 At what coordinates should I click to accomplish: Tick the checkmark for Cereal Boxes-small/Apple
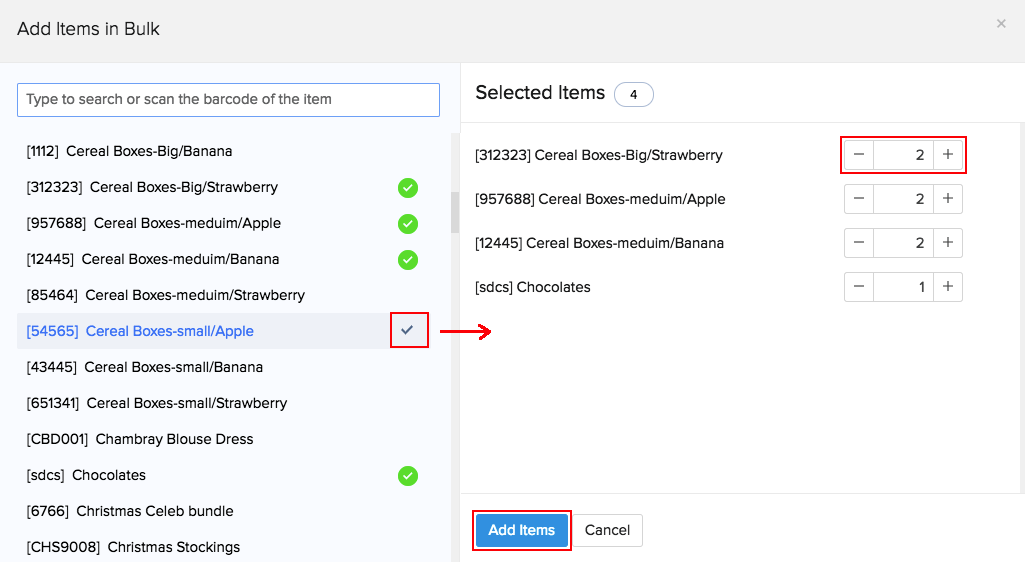click(407, 330)
